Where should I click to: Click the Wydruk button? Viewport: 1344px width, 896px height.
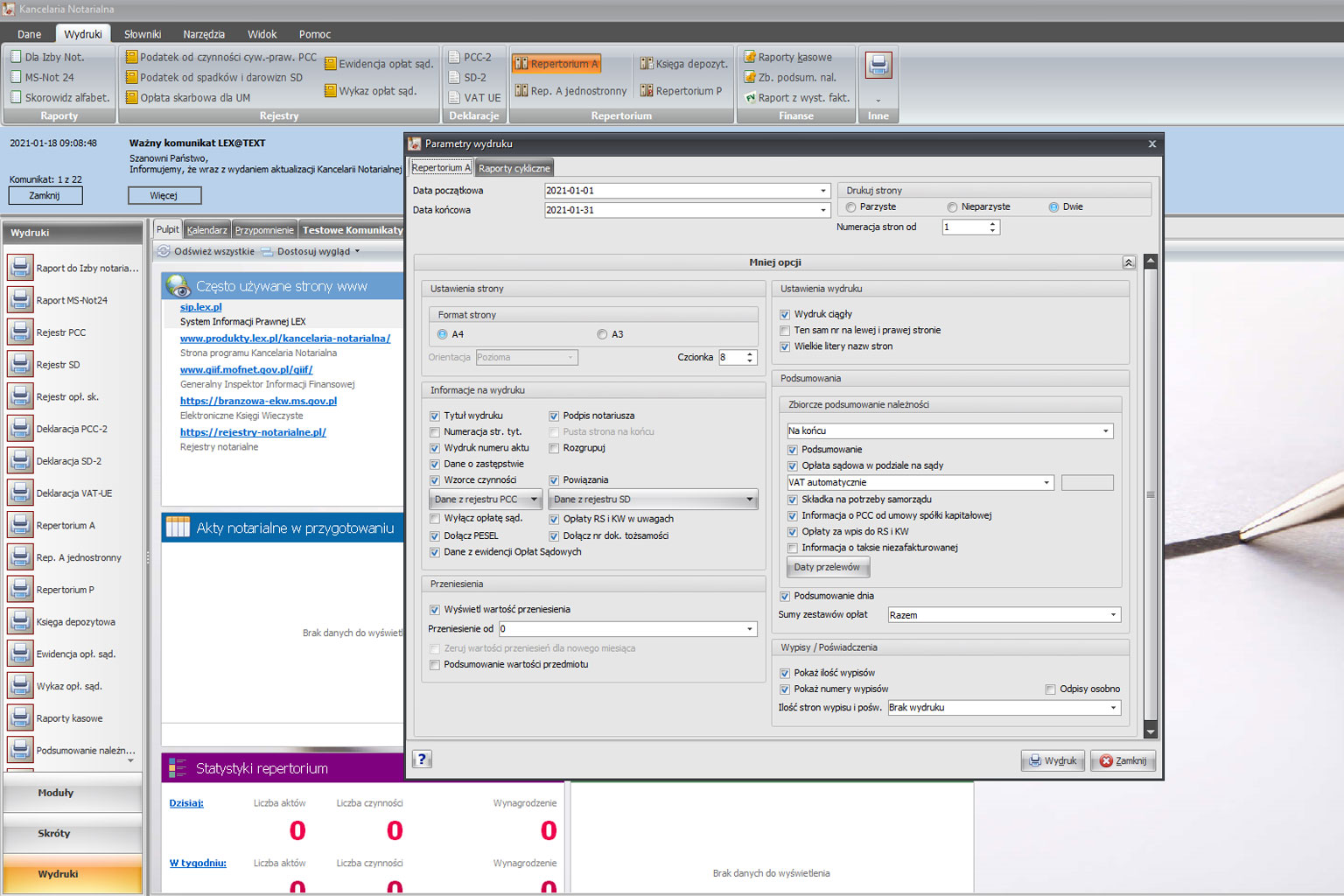[1053, 760]
